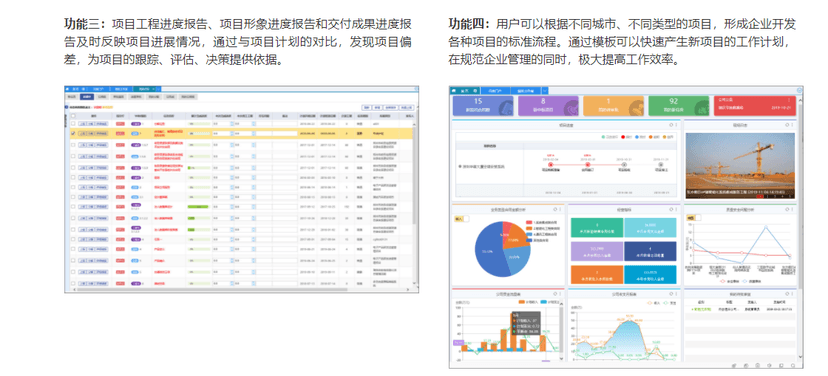Open the kebab menu of the to-do table panel

pyautogui.click(x=792, y=294)
